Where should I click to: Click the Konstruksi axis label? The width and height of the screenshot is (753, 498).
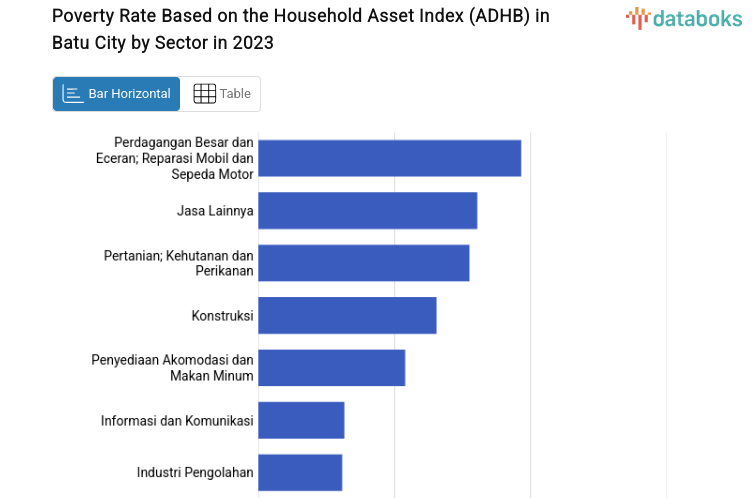222,316
